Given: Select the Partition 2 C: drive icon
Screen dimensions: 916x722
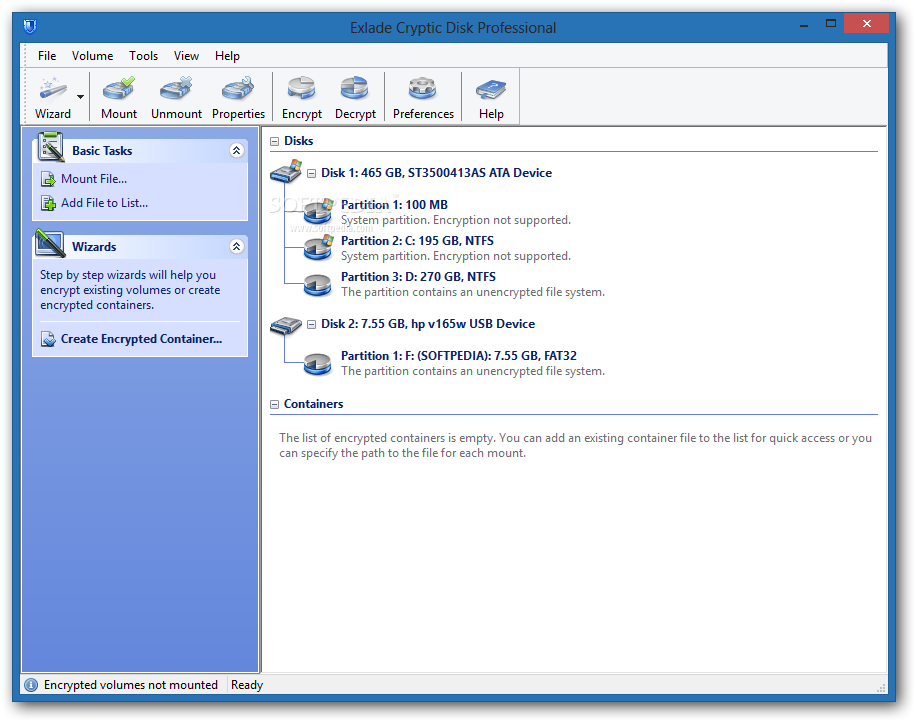Looking at the screenshot, I should pyautogui.click(x=318, y=248).
